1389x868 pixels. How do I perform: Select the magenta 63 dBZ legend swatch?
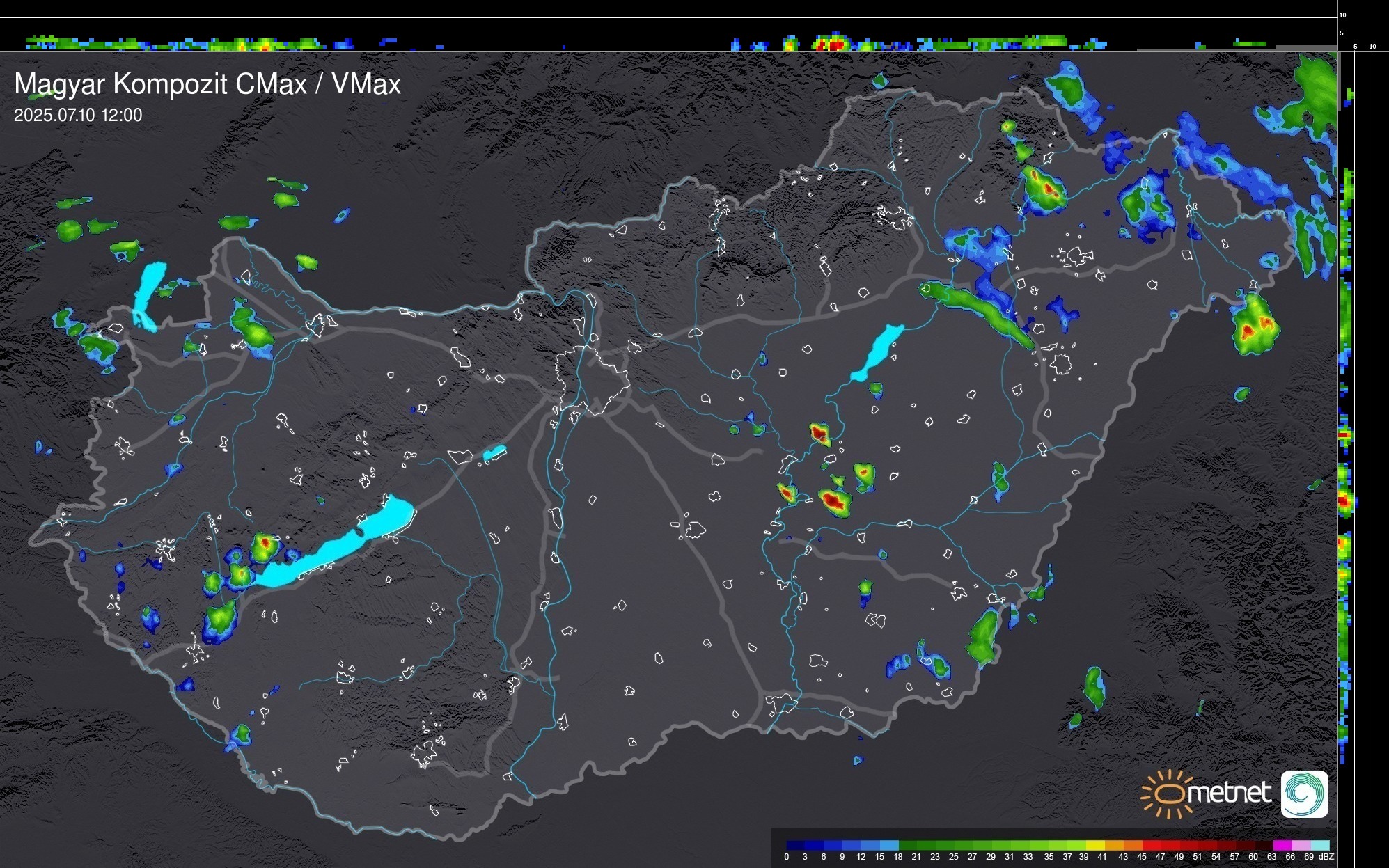tap(1282, 846)
